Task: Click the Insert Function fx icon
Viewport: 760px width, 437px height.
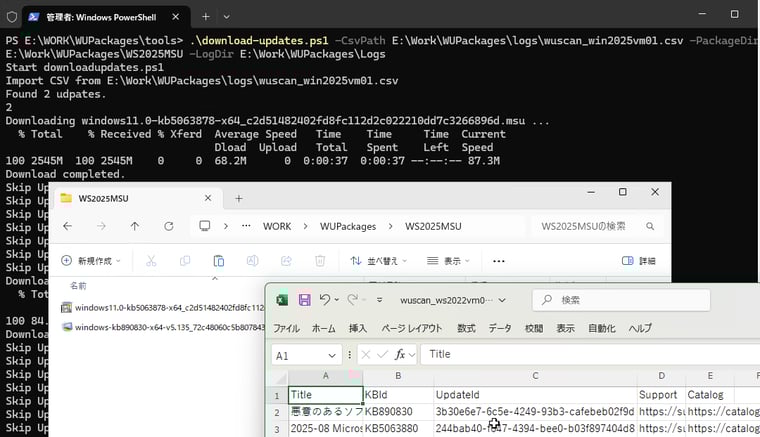Action: coord(400,355)
